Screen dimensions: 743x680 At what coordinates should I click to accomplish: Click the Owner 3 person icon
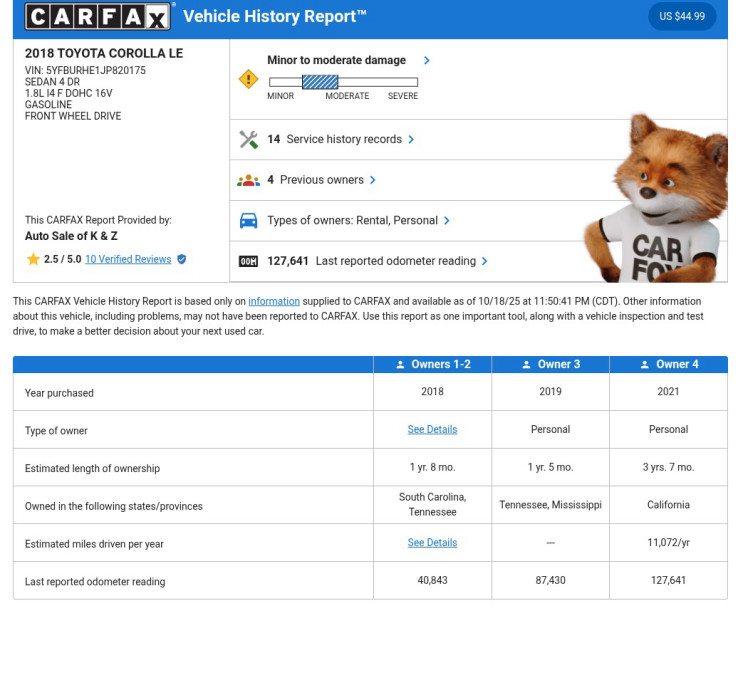click(x=526, y=365)
